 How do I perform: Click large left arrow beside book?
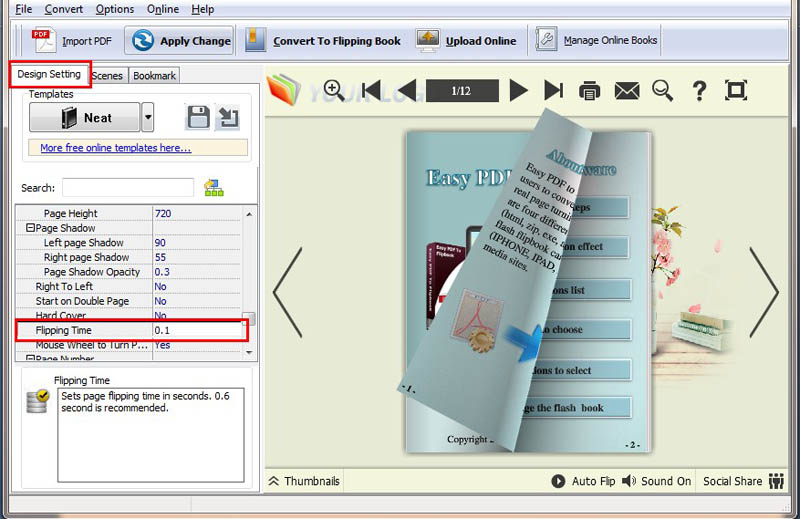288,292
